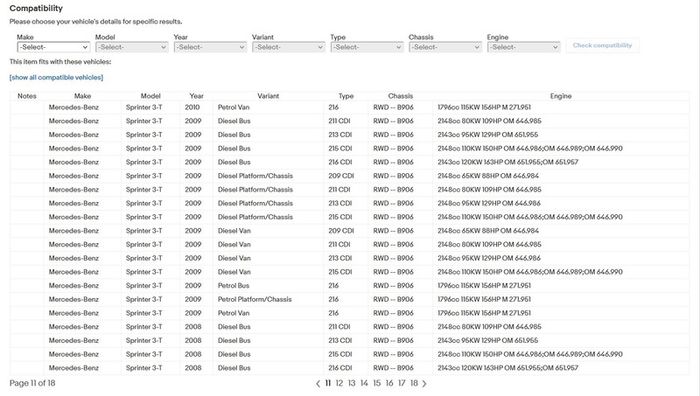Click the 209 CDI Diesel Platform/Chassis type cell

click(341, 176)
